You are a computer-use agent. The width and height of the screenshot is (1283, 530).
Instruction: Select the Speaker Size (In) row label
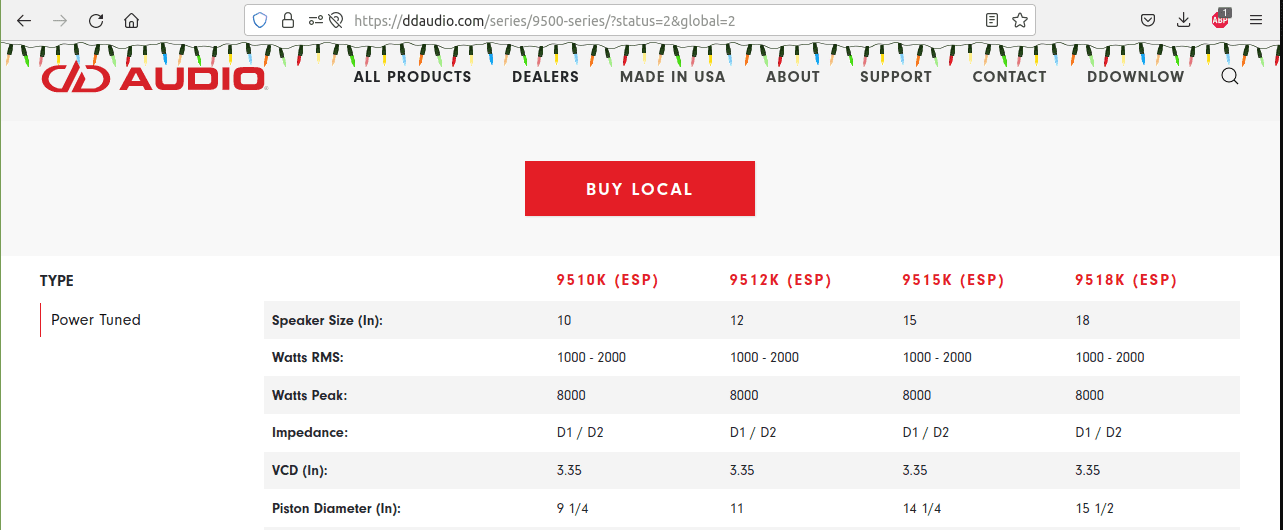328,321
